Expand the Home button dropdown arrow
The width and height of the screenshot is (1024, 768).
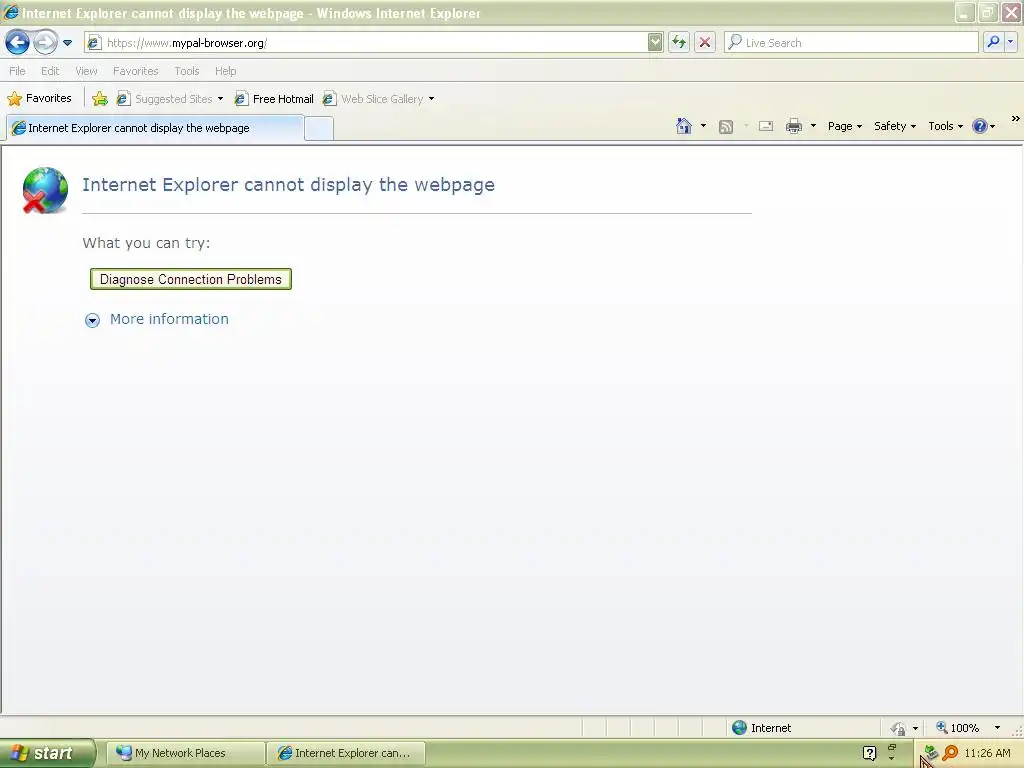[x=703, y=126]
